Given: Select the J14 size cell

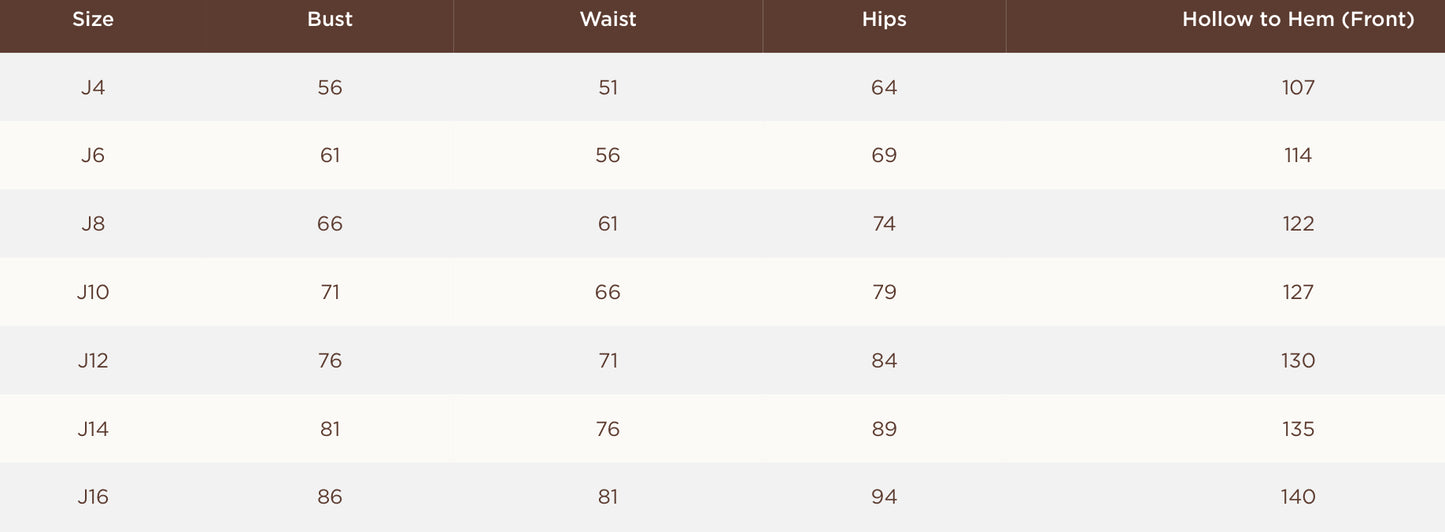Looking at the screenshot, I should coord(93,429).
